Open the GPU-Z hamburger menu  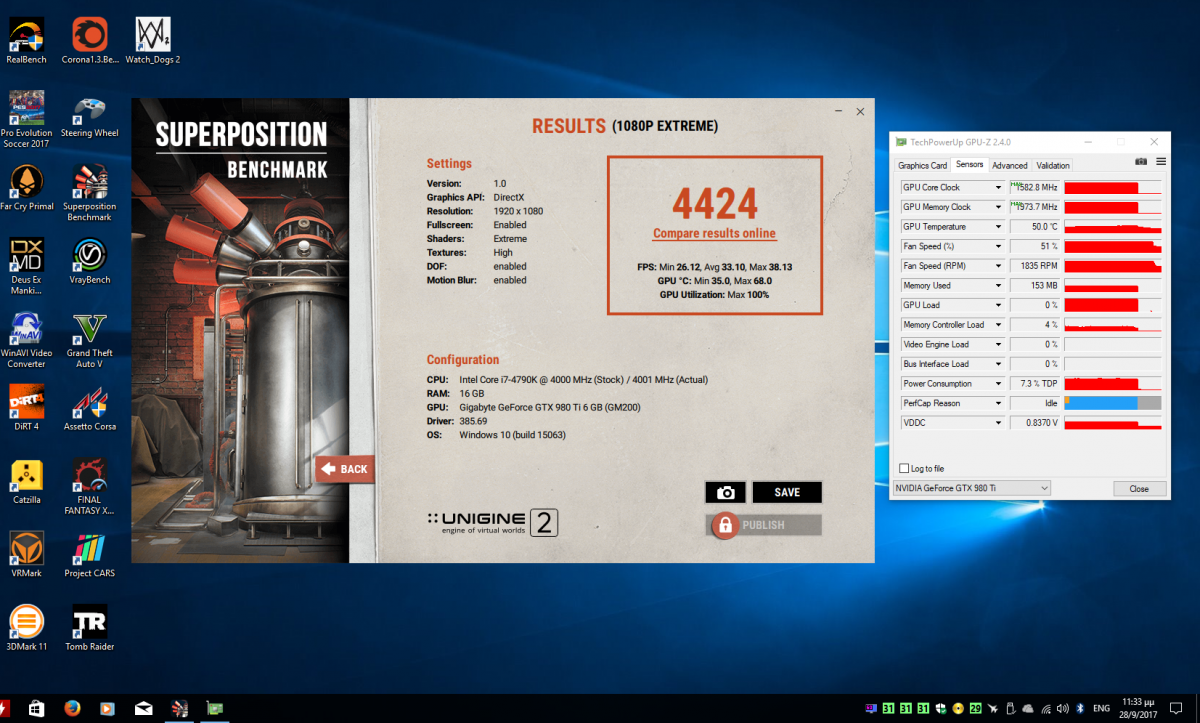[x=1161, y=161]
